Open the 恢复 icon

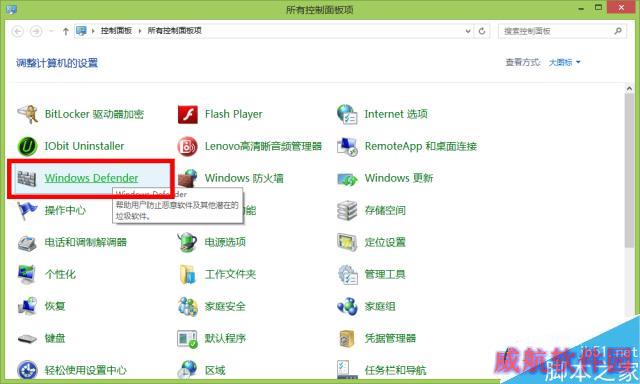[27, 306]
